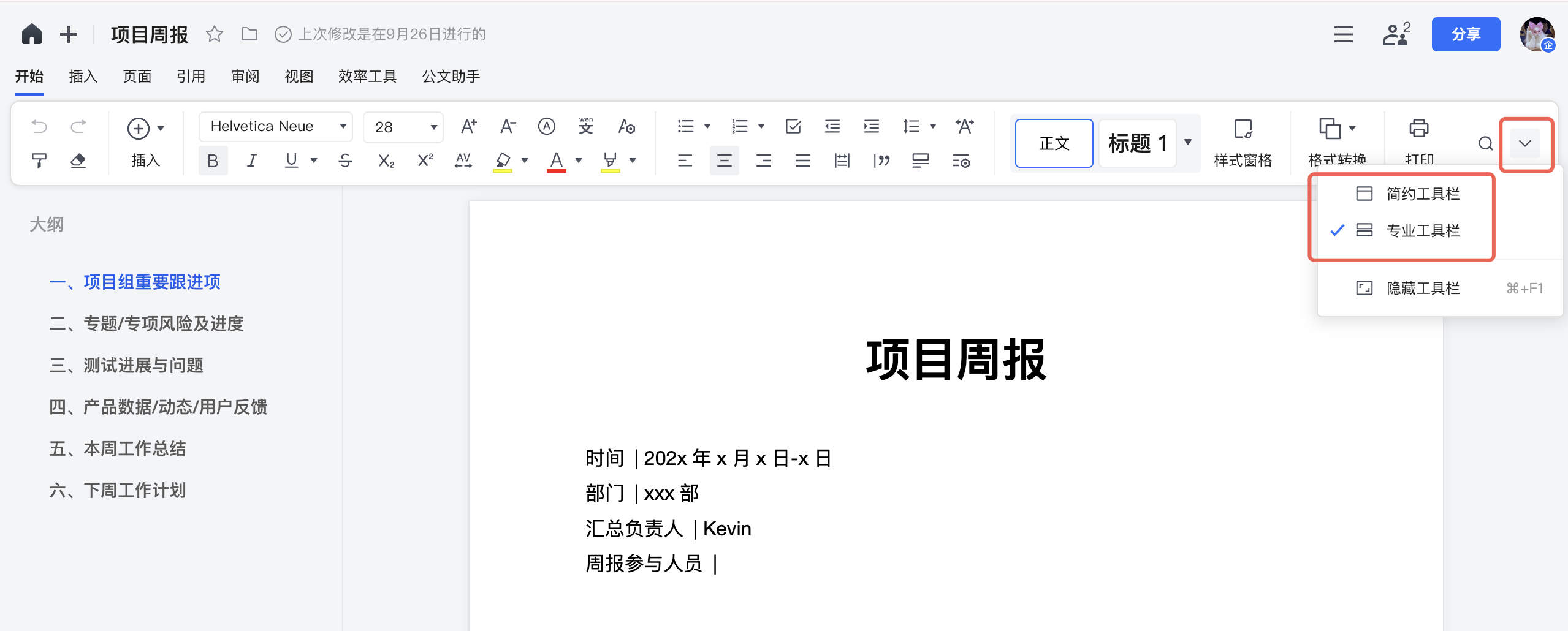Create a new document with plus icon
Screen dimensions: 1568x631
tap(69, 34)
